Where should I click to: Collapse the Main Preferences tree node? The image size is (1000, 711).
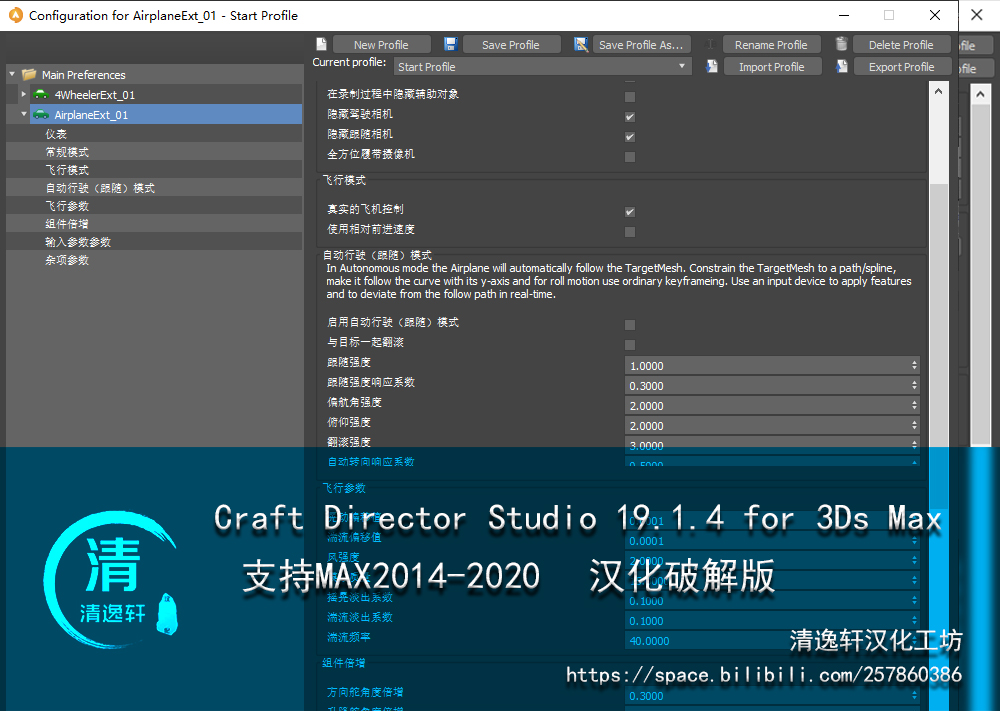click(x=12, y=74)
